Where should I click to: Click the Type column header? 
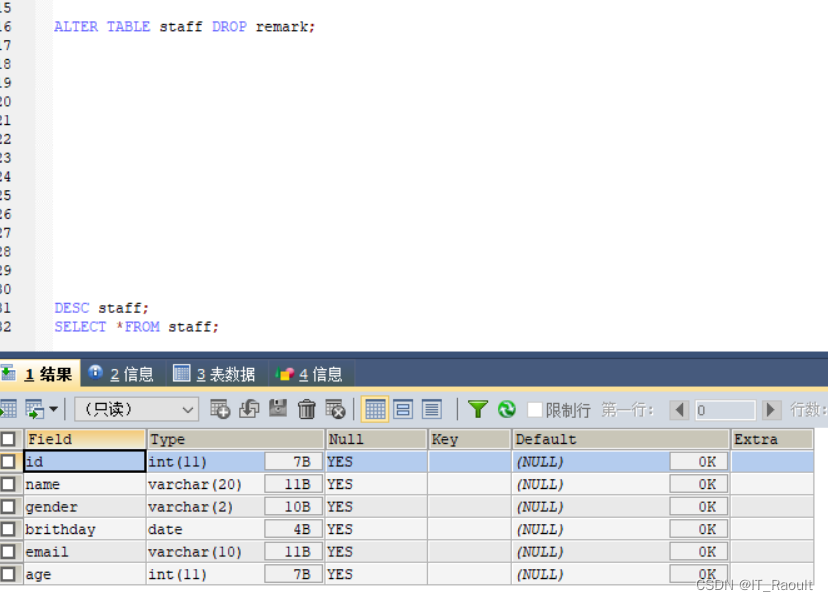point(235,439)
